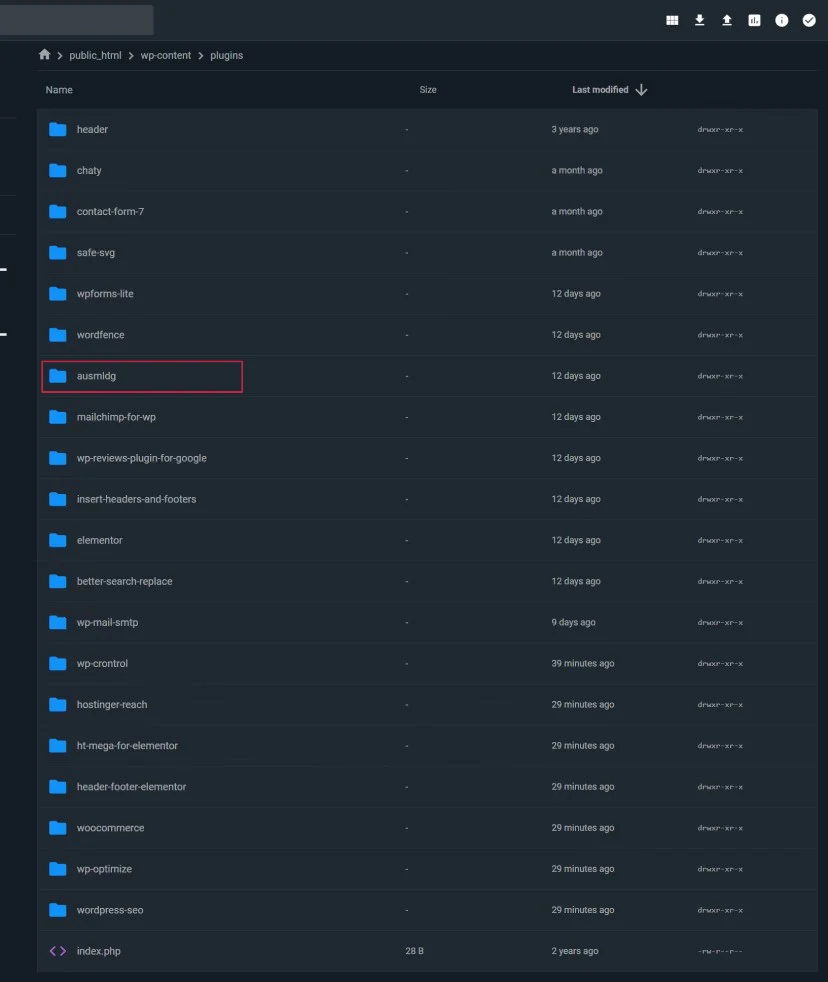The width and height of the screenshot is (828, 982).
Task: Select the wp-reviews-plugin-for-google folder name
Action: (142, 458)
